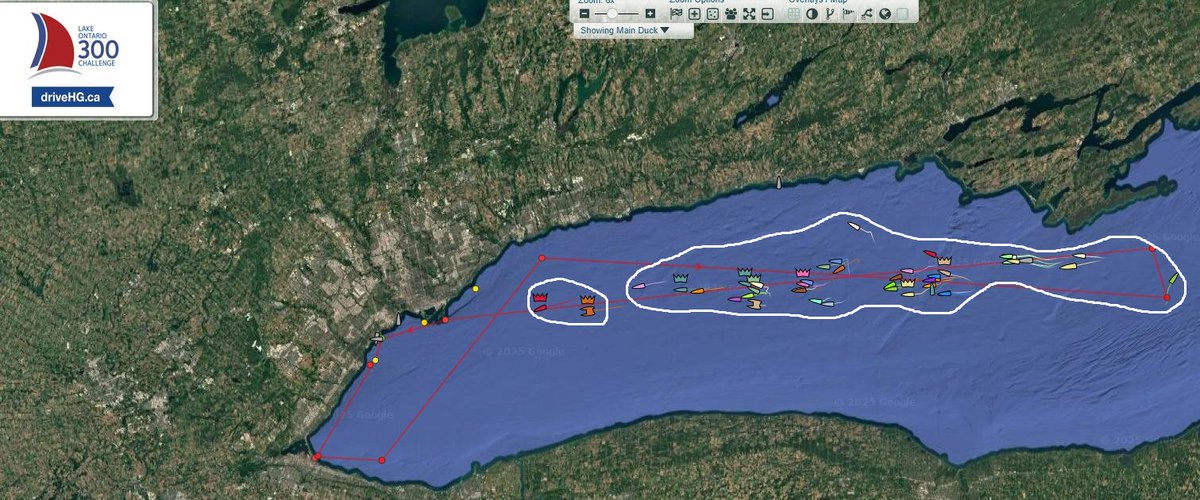Viewport: 1200px width, 500px height.
Task: Select the pink crown marker
Action: [x=802, y=272]
